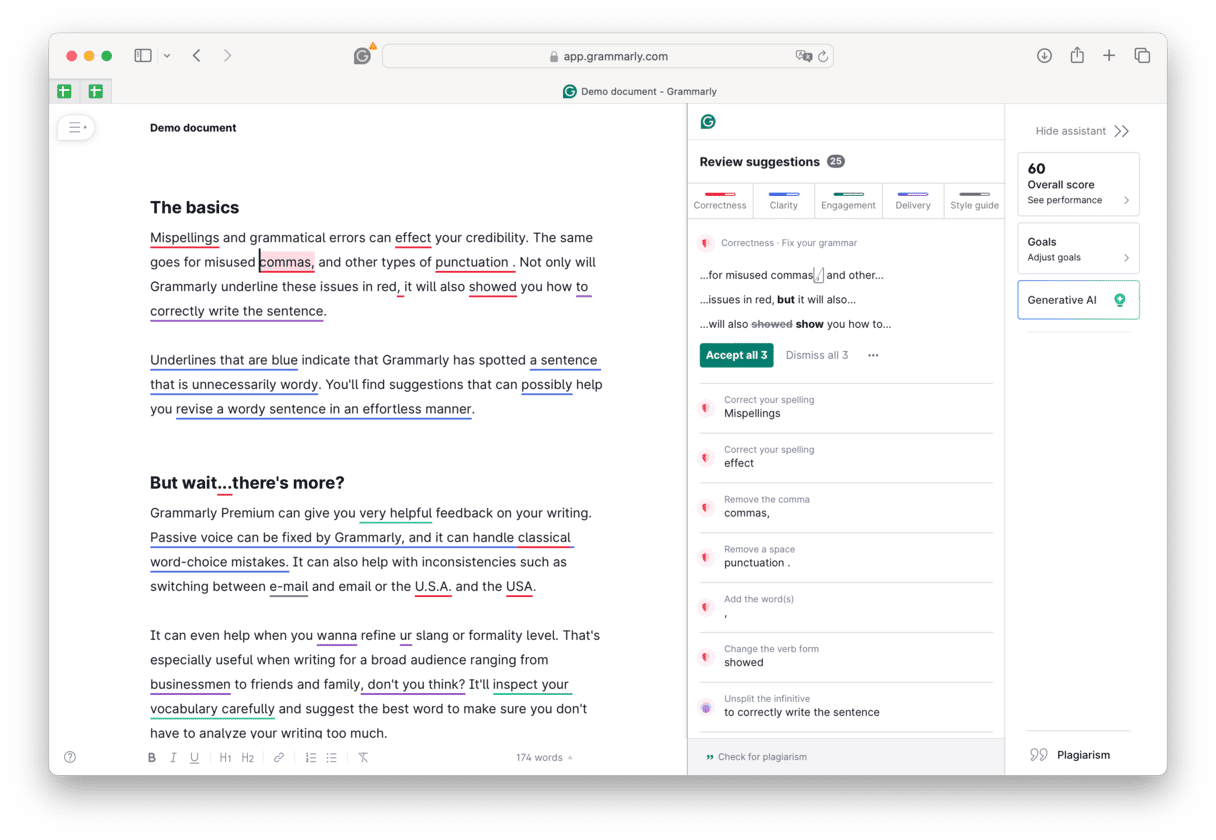Select the Engagement tab
Image resolution: width=1216 pixels, height=840 pixels.
pos(848,200)
